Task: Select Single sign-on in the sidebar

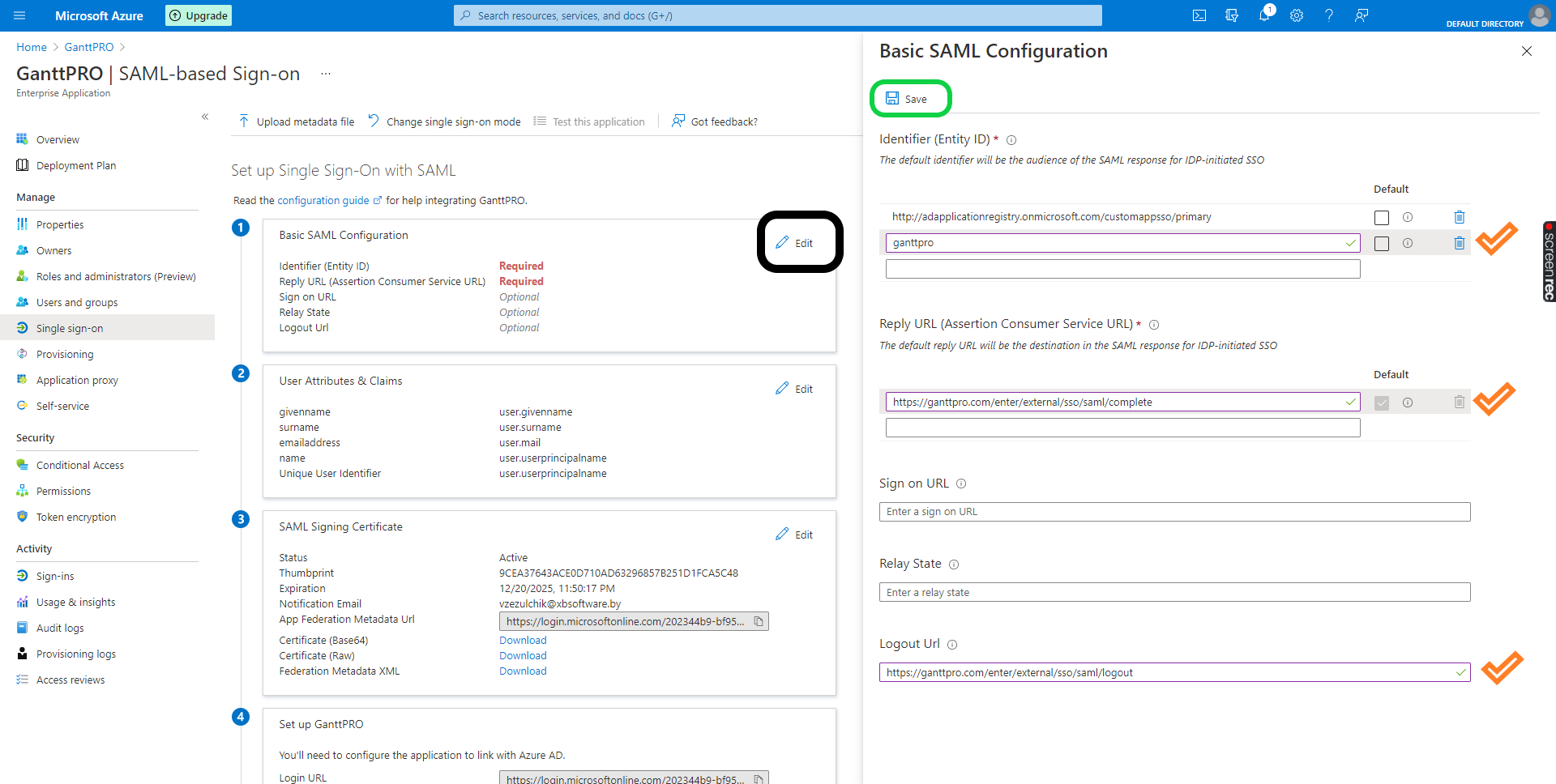Action: (107, 328)
